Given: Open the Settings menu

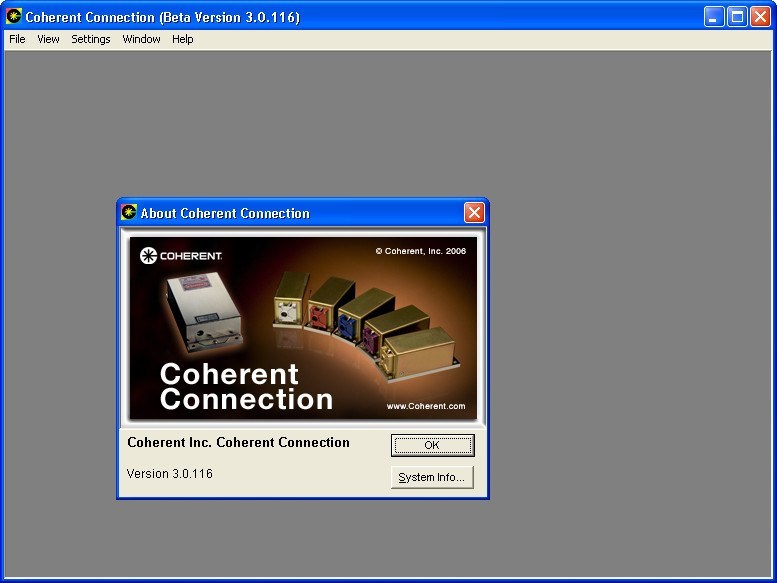Looking at the screenshot, I should [91, 39].
